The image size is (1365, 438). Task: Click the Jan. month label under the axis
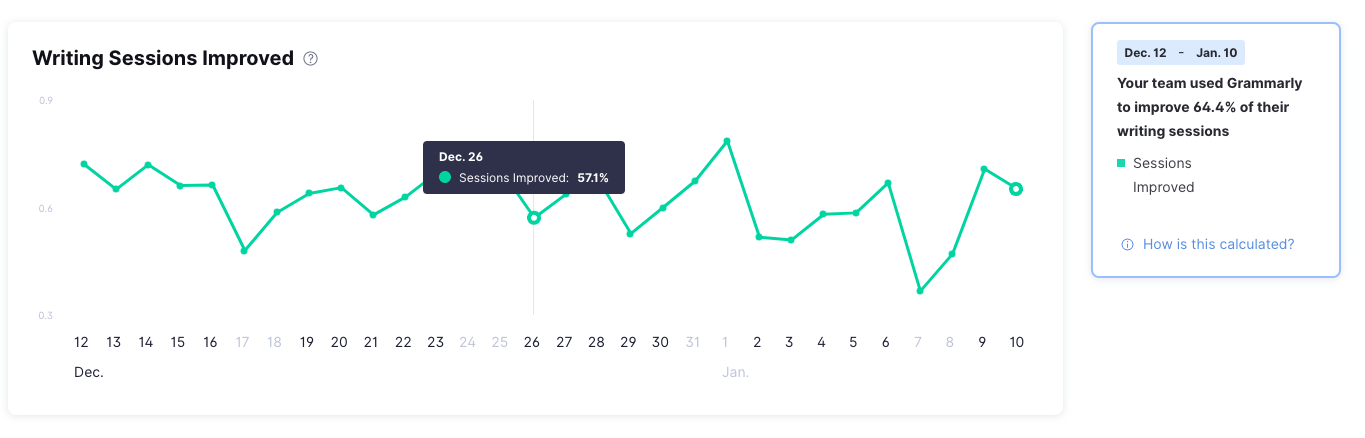735,372
